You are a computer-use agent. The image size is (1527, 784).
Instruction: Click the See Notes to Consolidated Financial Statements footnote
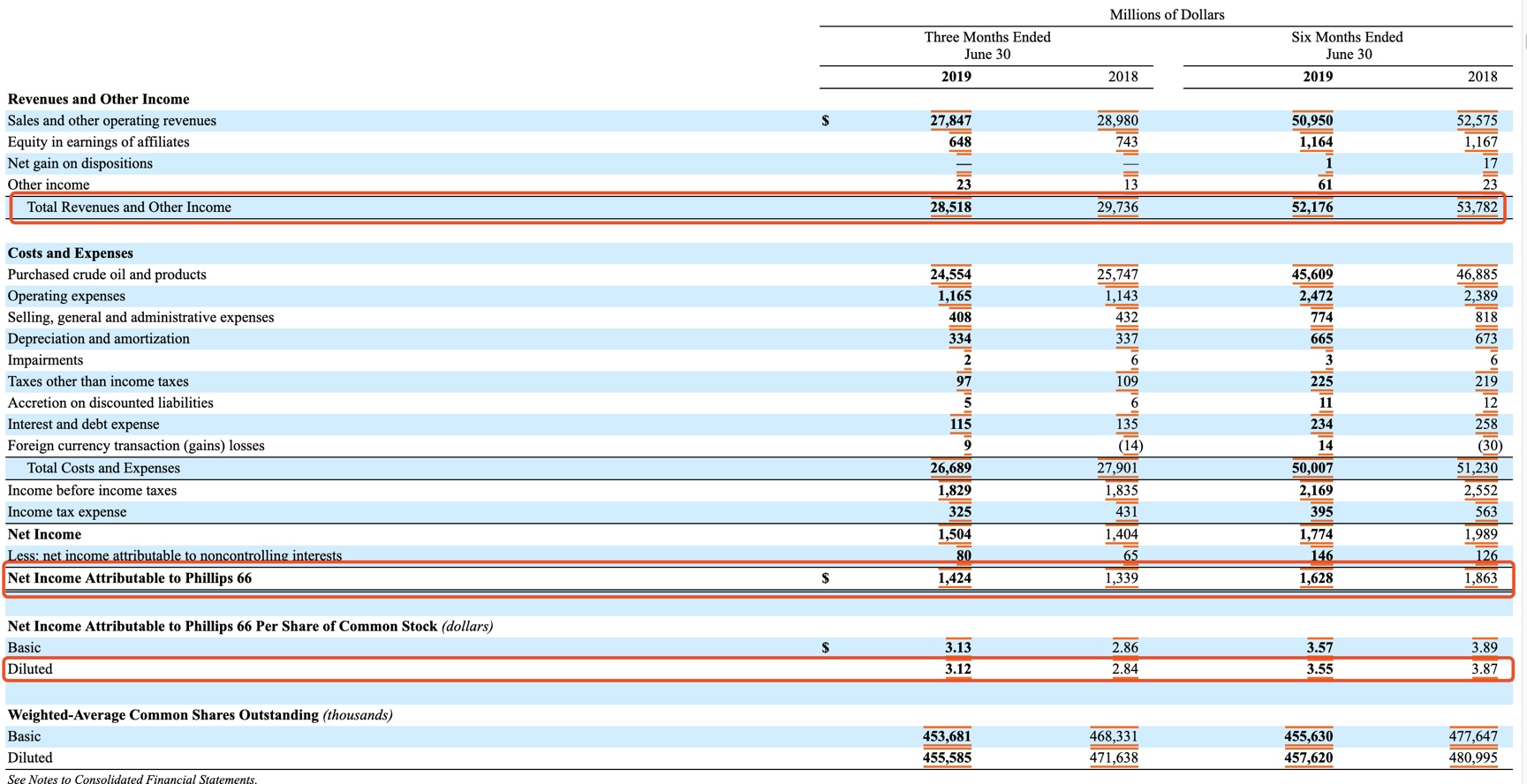point(132,779)
